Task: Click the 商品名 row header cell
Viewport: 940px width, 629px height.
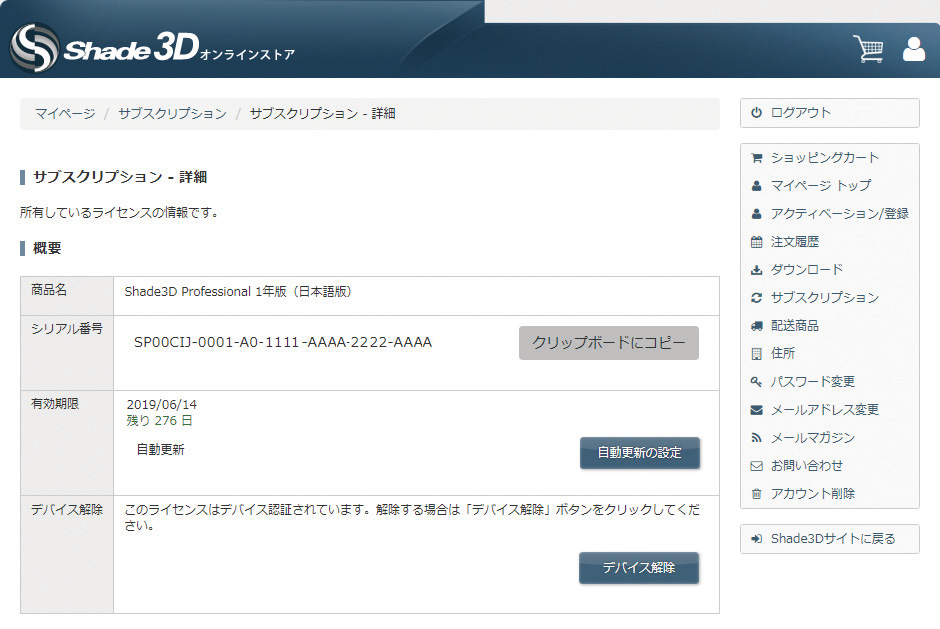Action: tap(67, 296)
